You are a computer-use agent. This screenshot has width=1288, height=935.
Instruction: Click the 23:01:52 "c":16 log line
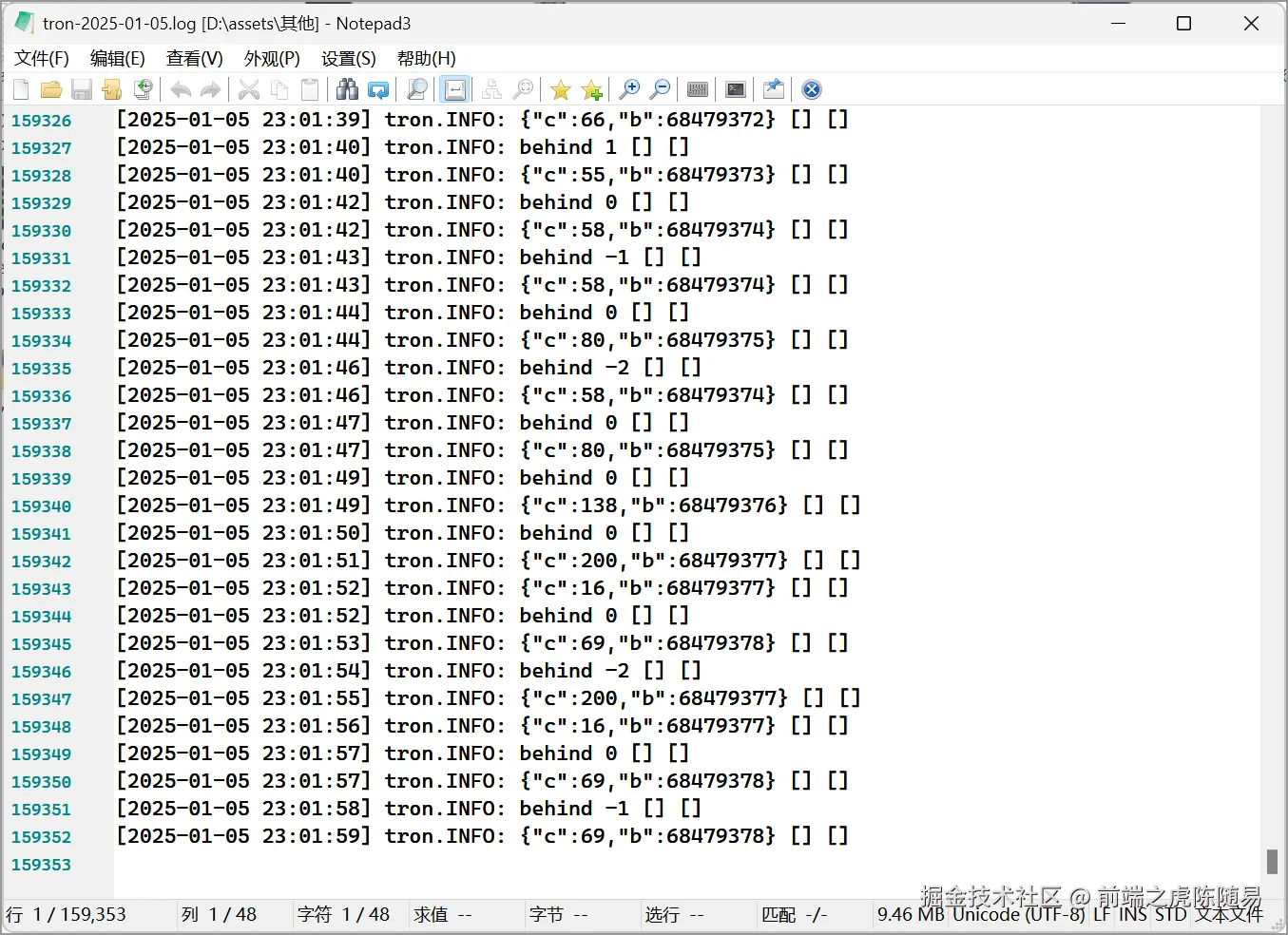[482, 588]
